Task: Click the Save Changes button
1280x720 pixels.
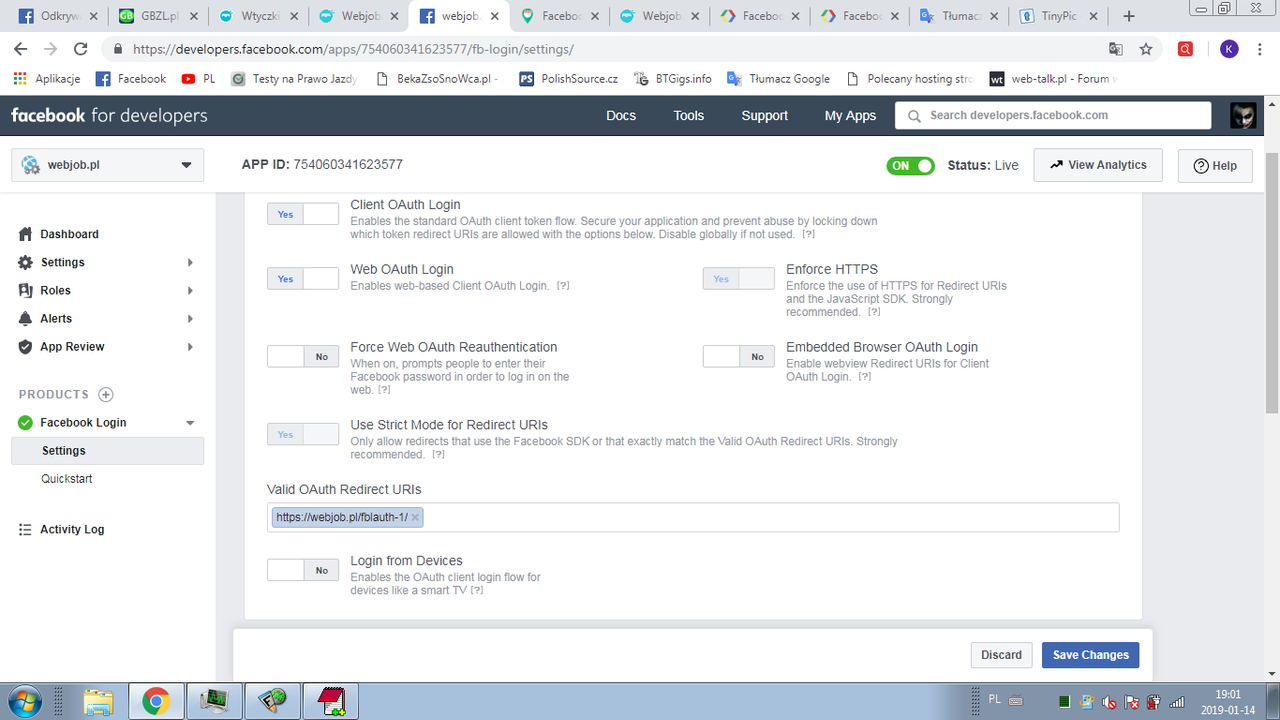Action: click(x=1090, y=655)
